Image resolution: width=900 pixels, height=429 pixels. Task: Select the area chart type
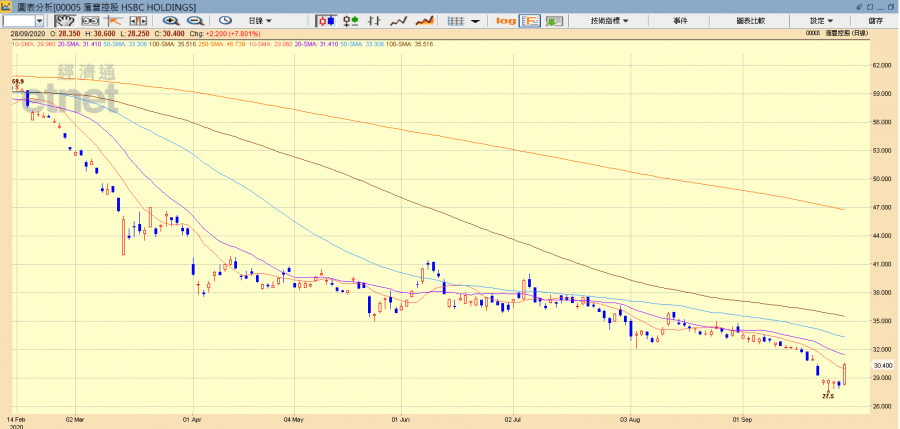424,20
